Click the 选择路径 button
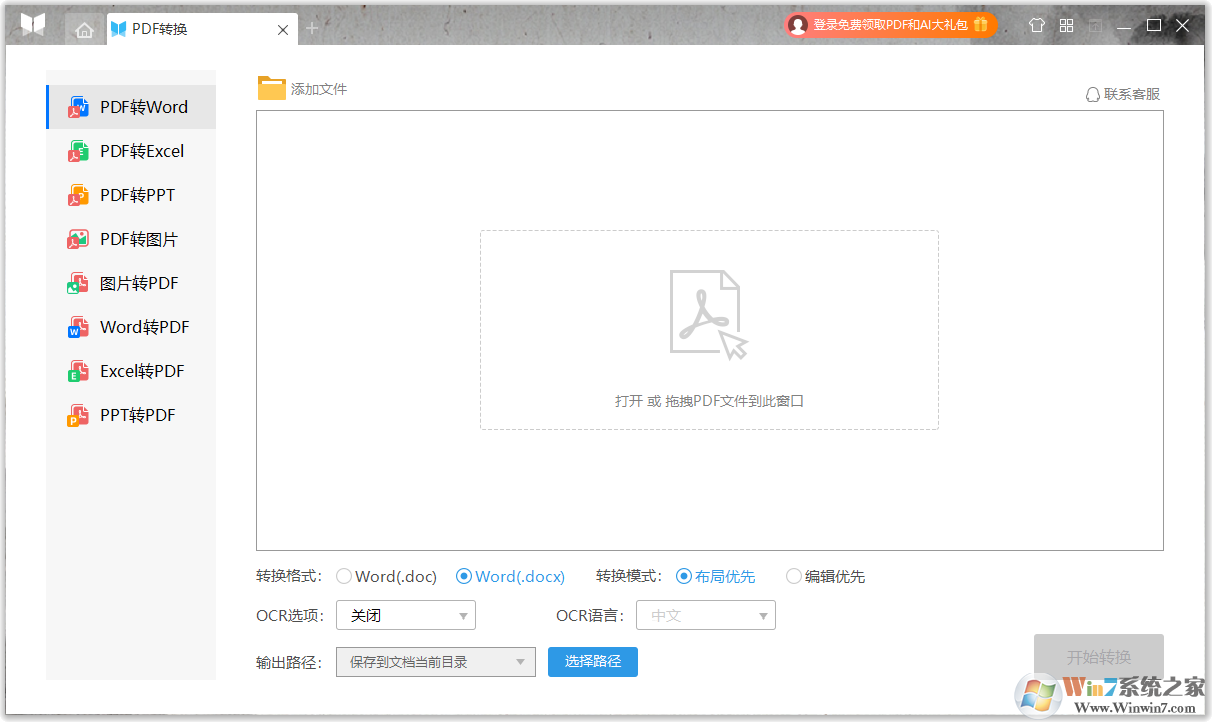Image resolution: width=1212 pixels, height=722 pixels. point(593,661)
